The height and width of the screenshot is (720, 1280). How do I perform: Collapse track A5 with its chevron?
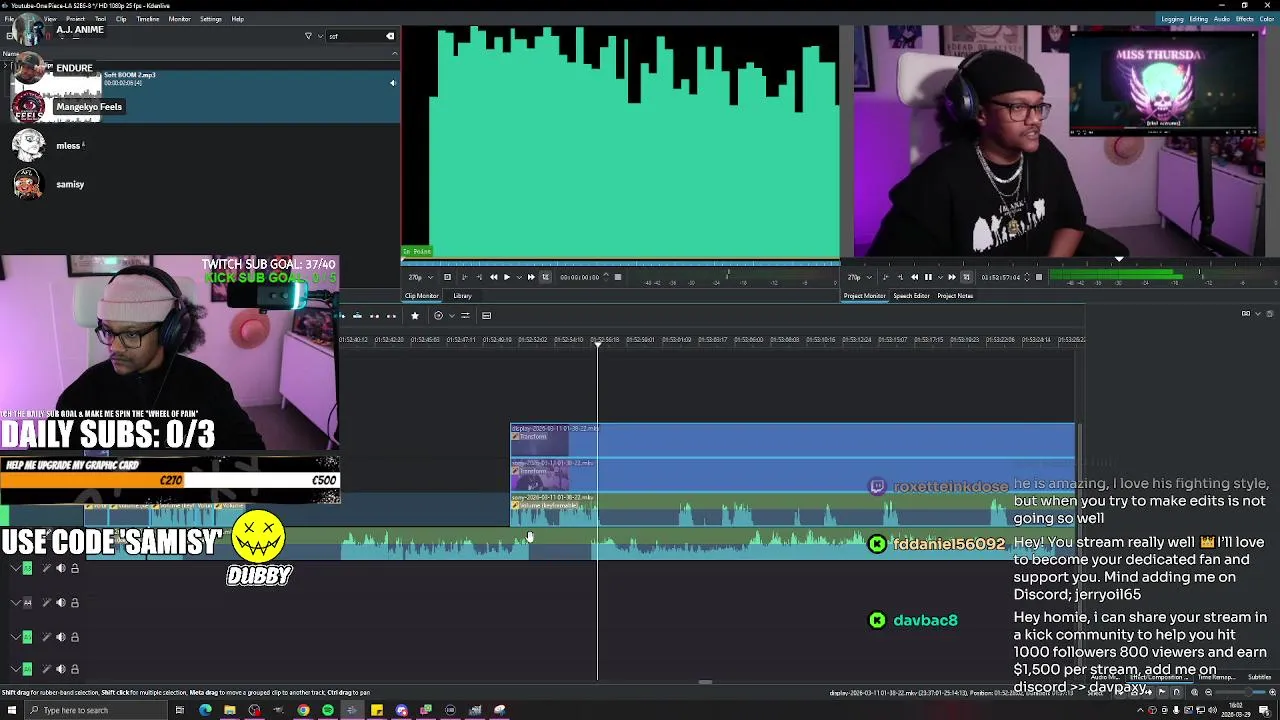15,636
